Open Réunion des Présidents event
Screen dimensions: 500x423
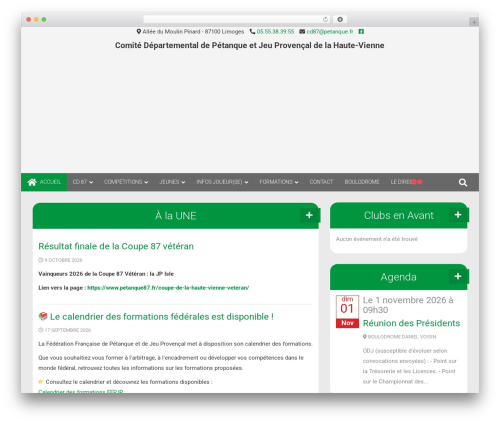pyautogui.click(x=411, y=323)
